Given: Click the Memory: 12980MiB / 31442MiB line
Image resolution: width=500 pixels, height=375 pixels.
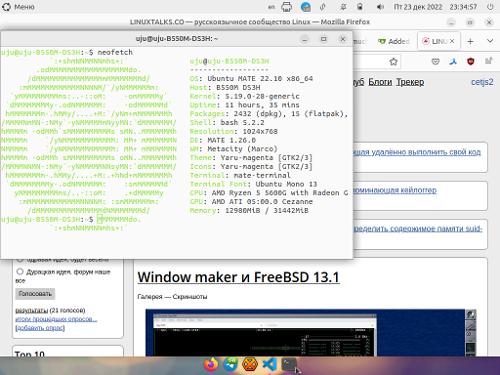Looking at the screenshot, I should pos(249,210).
